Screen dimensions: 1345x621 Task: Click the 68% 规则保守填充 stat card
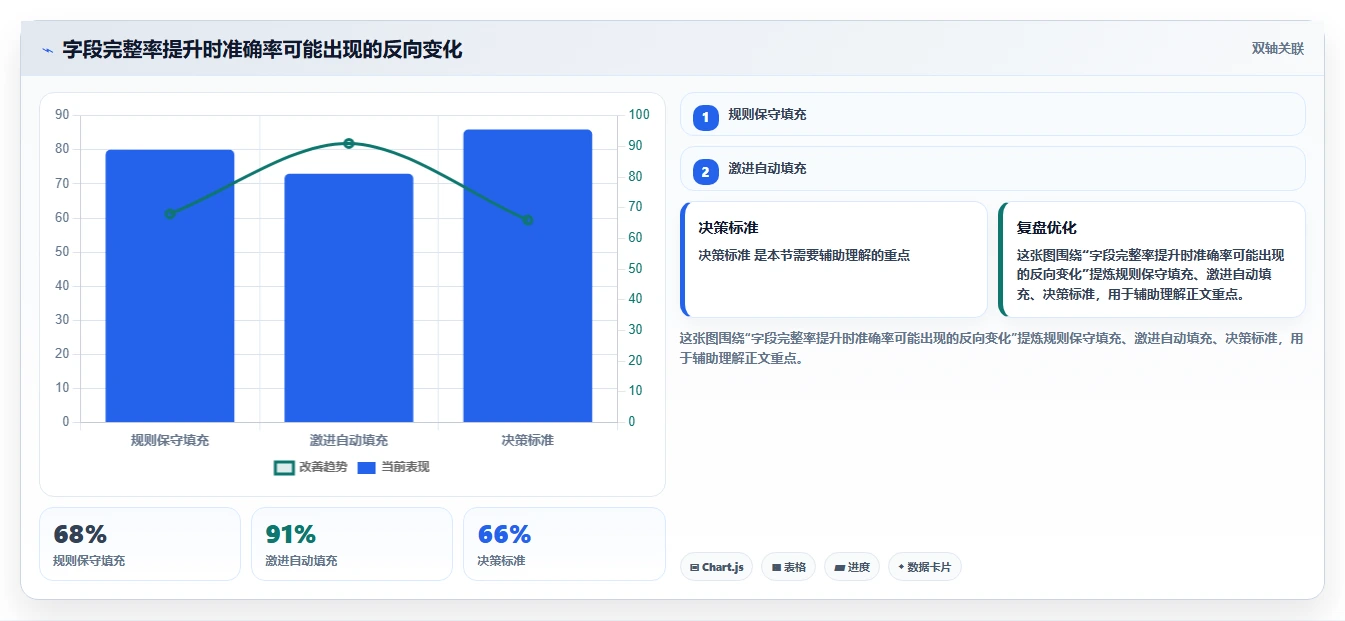(140, 543)
